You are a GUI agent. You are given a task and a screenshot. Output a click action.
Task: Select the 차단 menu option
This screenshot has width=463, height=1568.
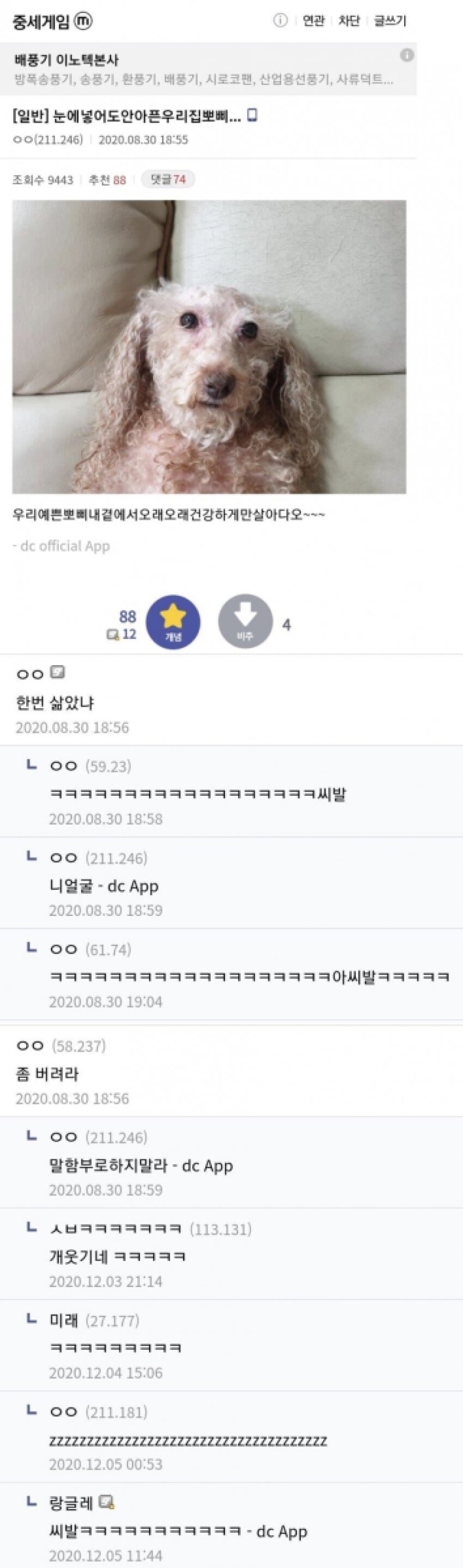pos(349,21)
